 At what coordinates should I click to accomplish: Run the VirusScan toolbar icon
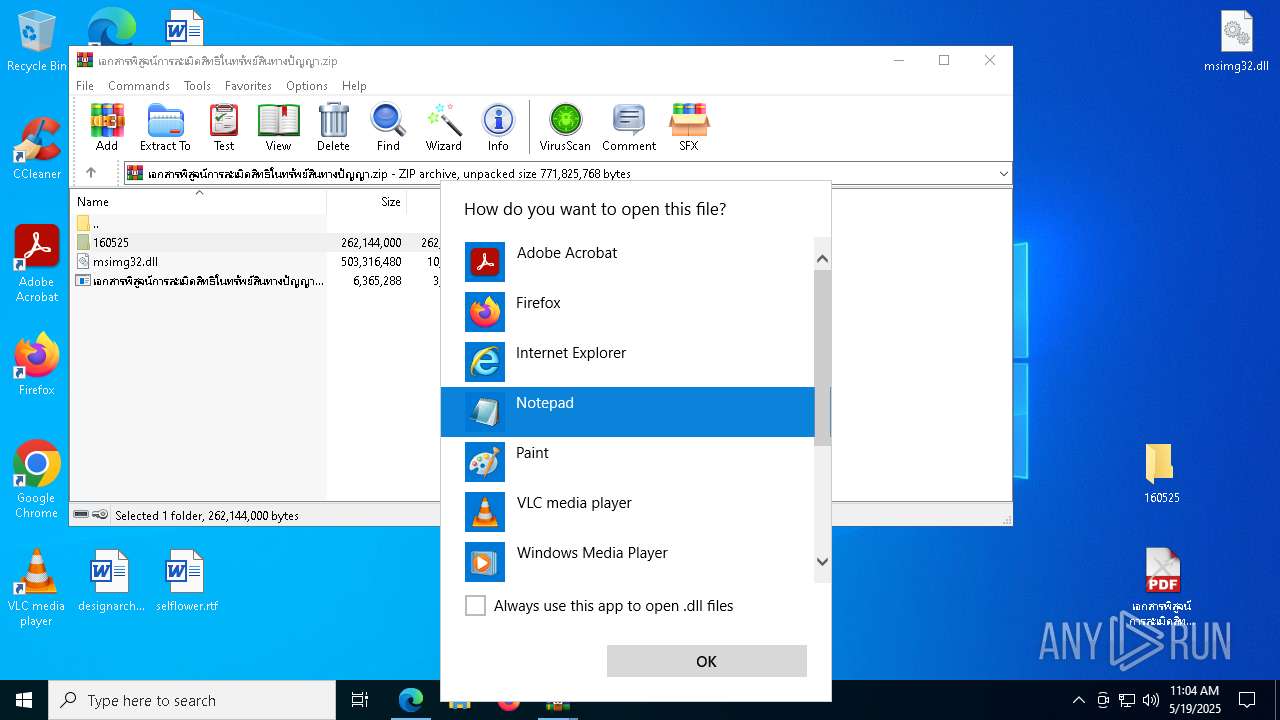tap(565, 127)
